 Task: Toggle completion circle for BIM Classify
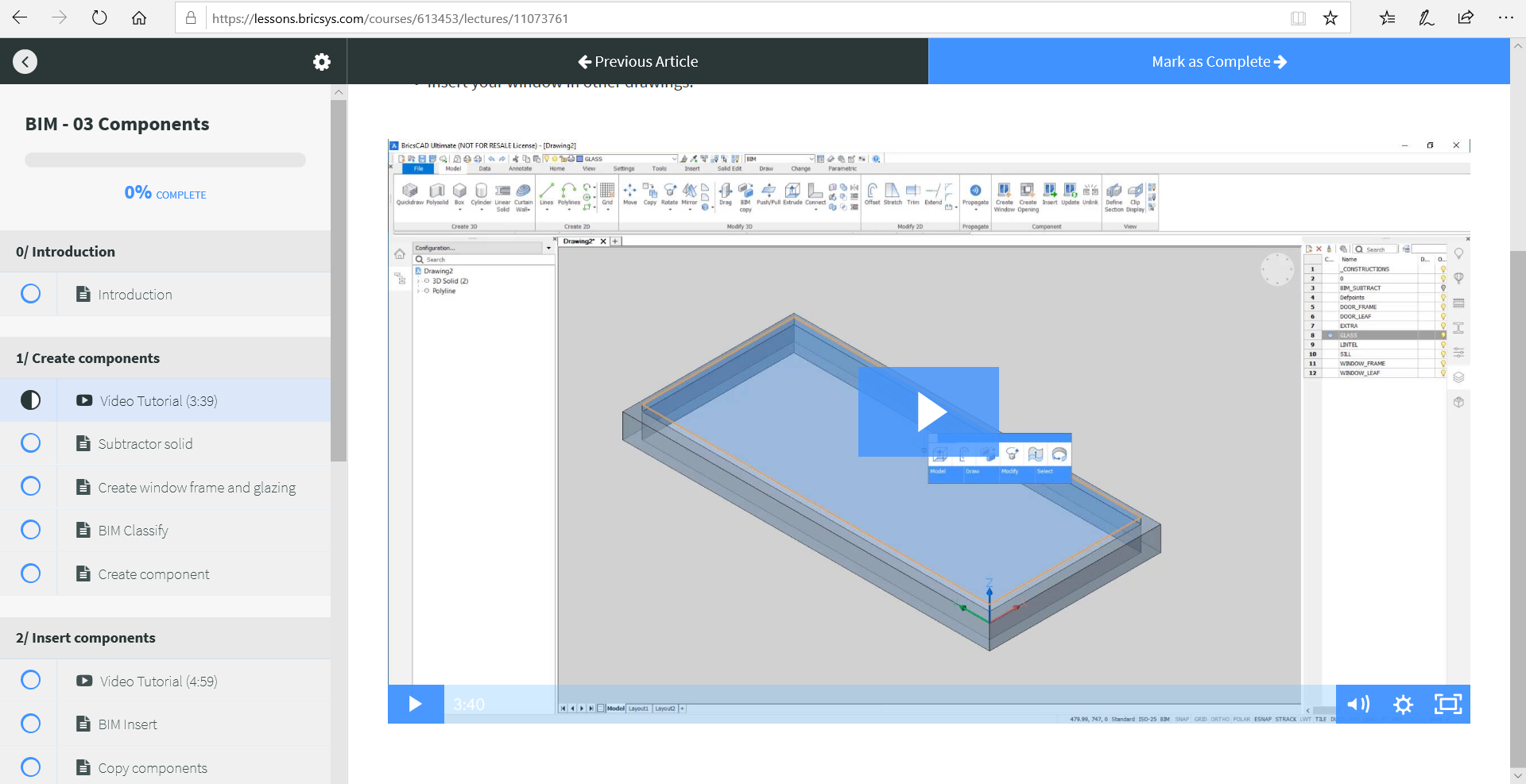[x=30, y=530]
